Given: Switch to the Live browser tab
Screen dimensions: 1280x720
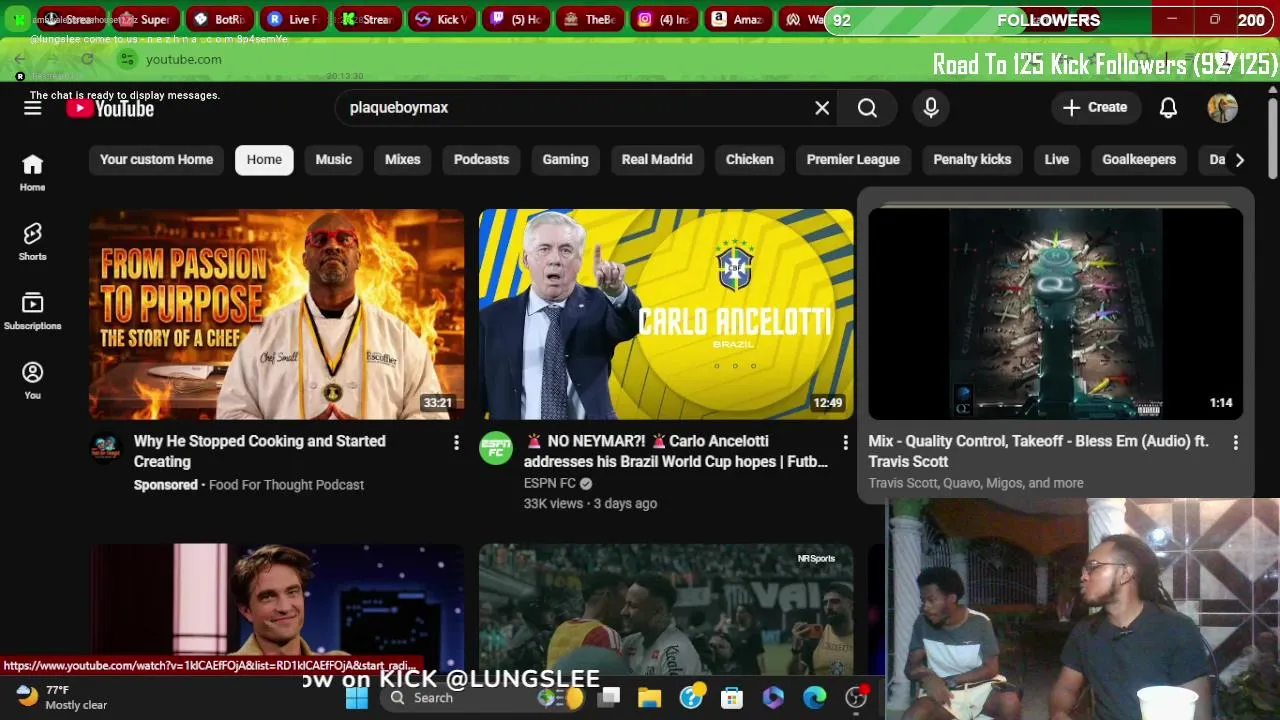Looking at the screenshot, I should (292, 19).
